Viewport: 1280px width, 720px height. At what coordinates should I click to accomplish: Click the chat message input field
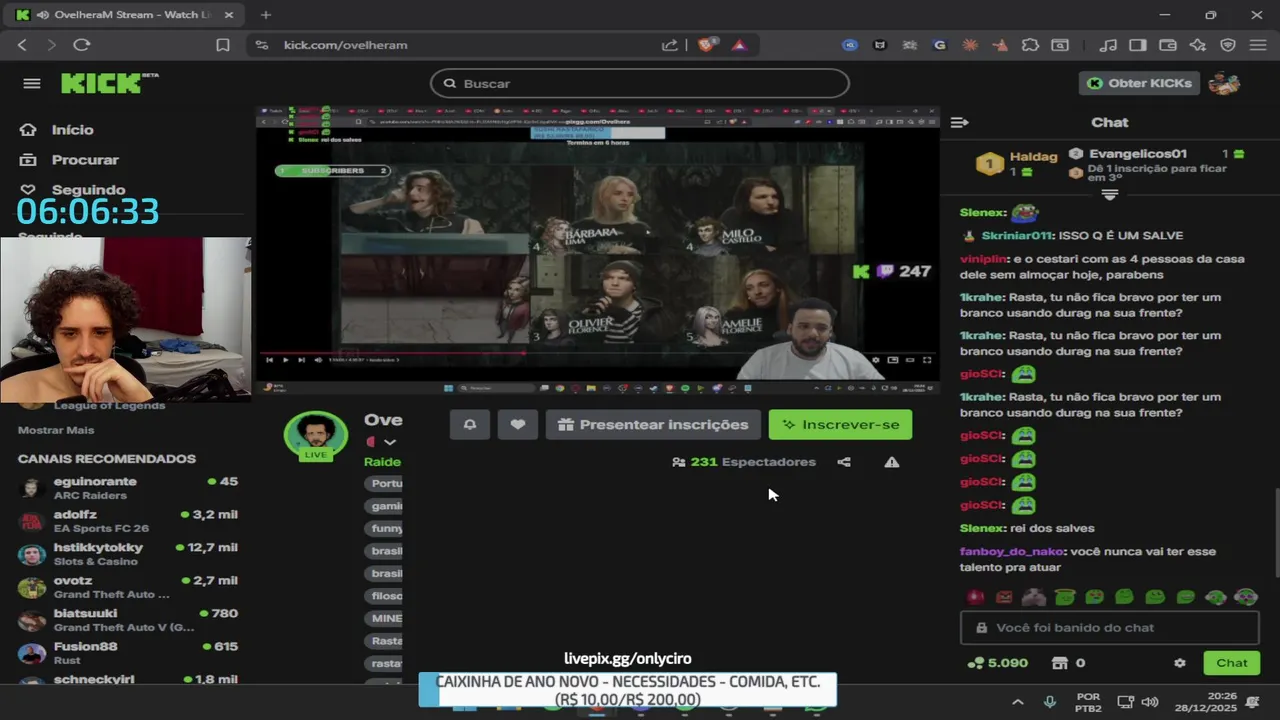(x=1109, y=628)
